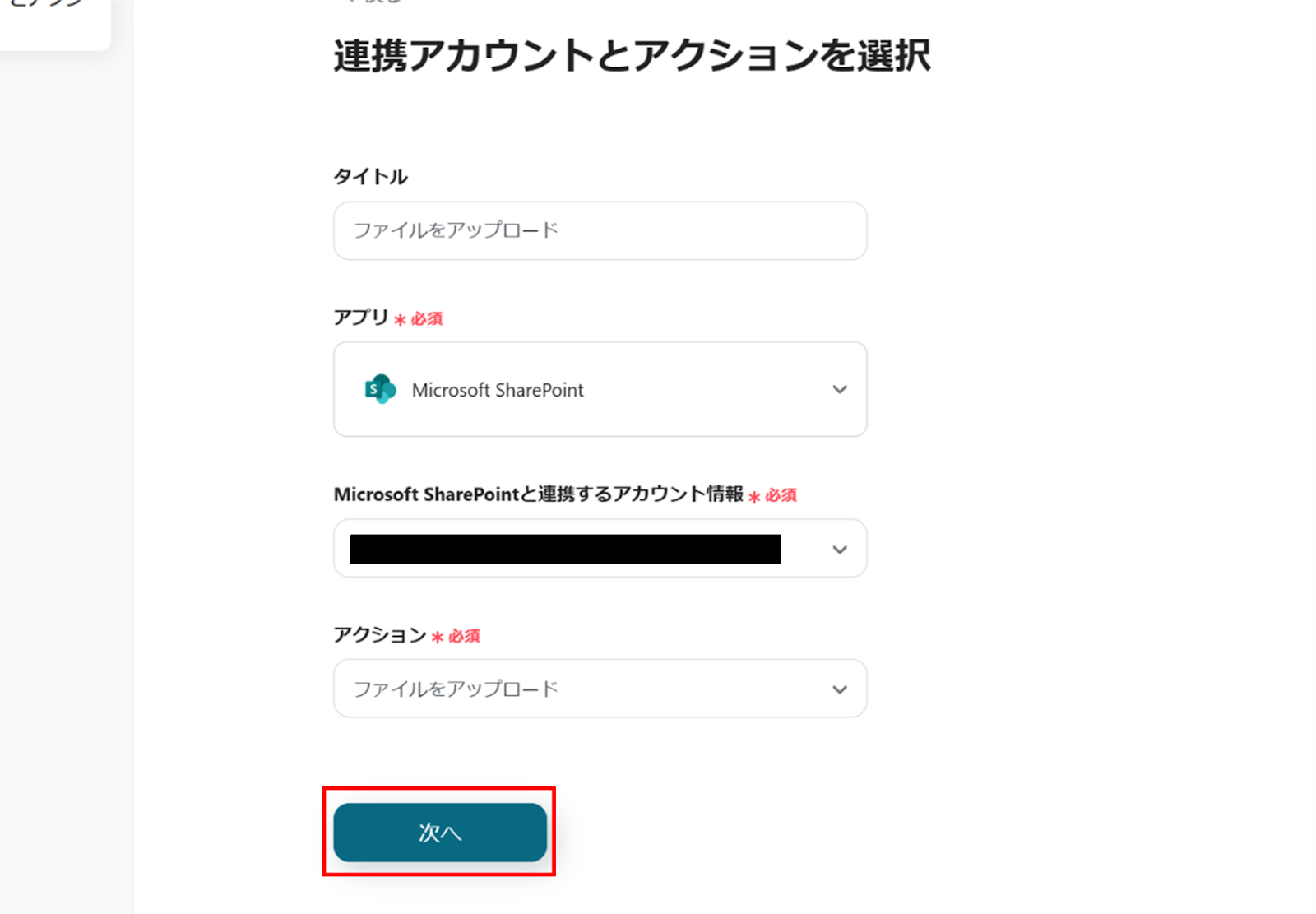Viewport: 1316px width, 914px height.
Task: Click the 連携アカウントとアクションを選択 heading
Action: point(632,56)
